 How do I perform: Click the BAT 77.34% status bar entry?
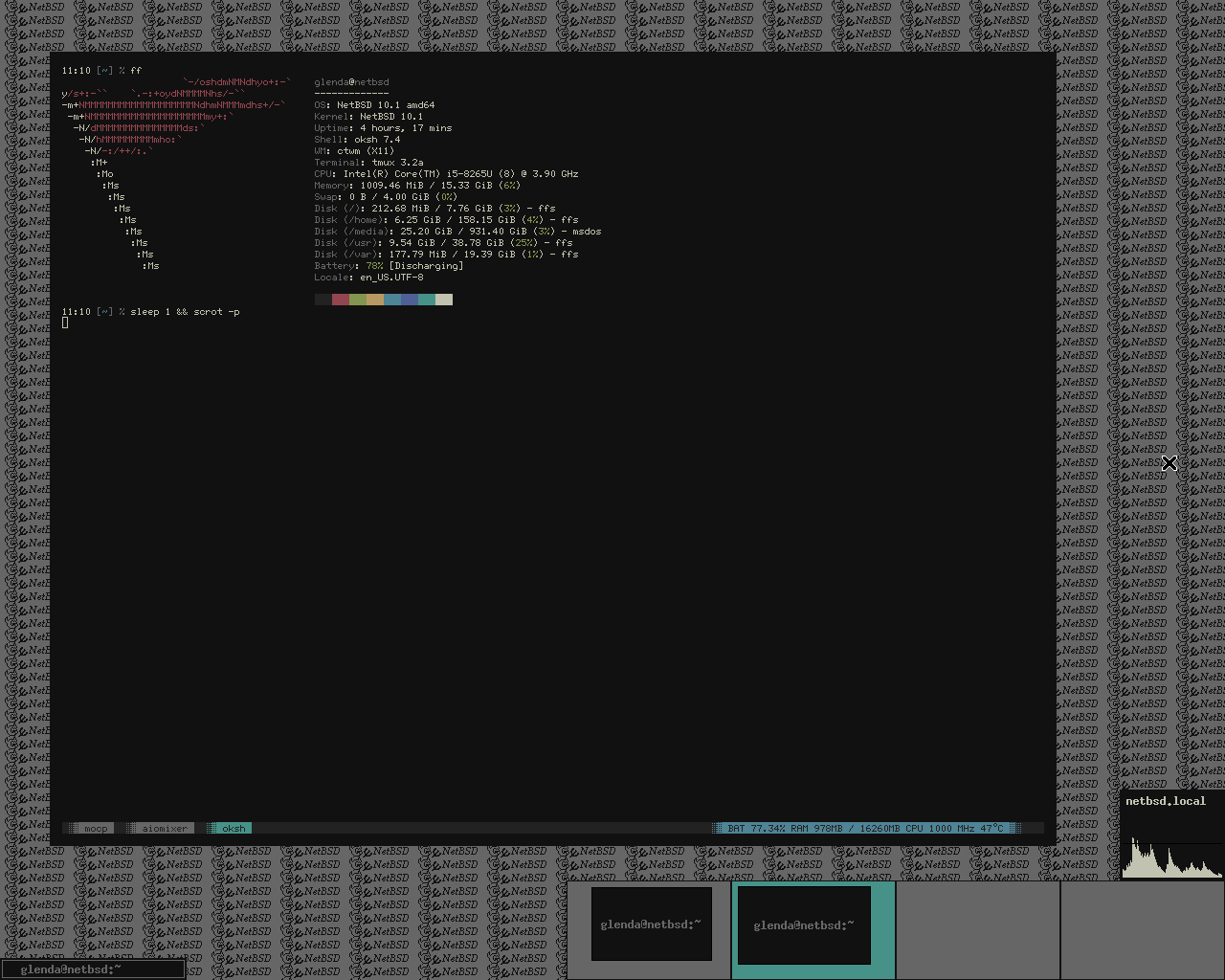756,828
